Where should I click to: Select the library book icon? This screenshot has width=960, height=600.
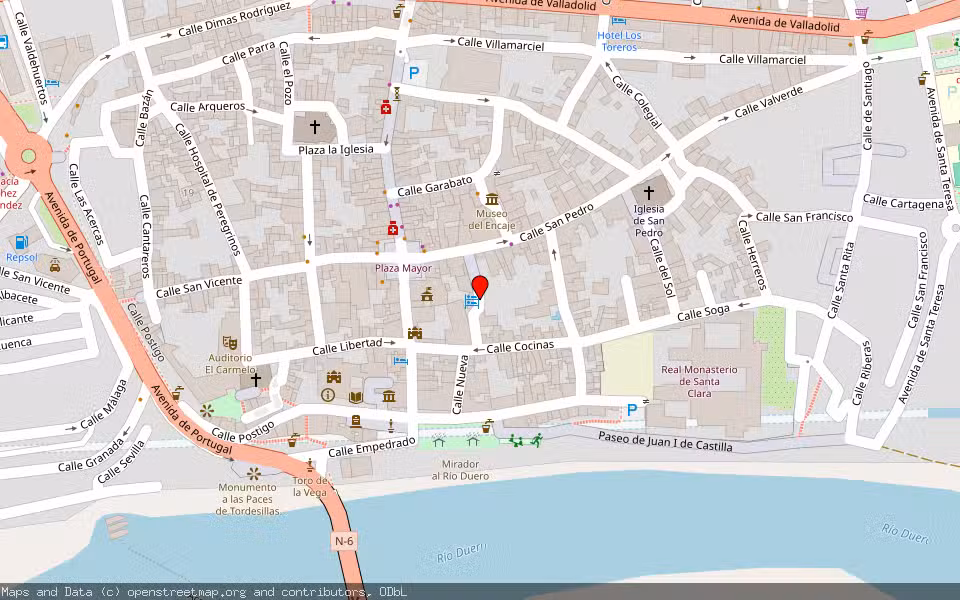[x=355, y=396]
